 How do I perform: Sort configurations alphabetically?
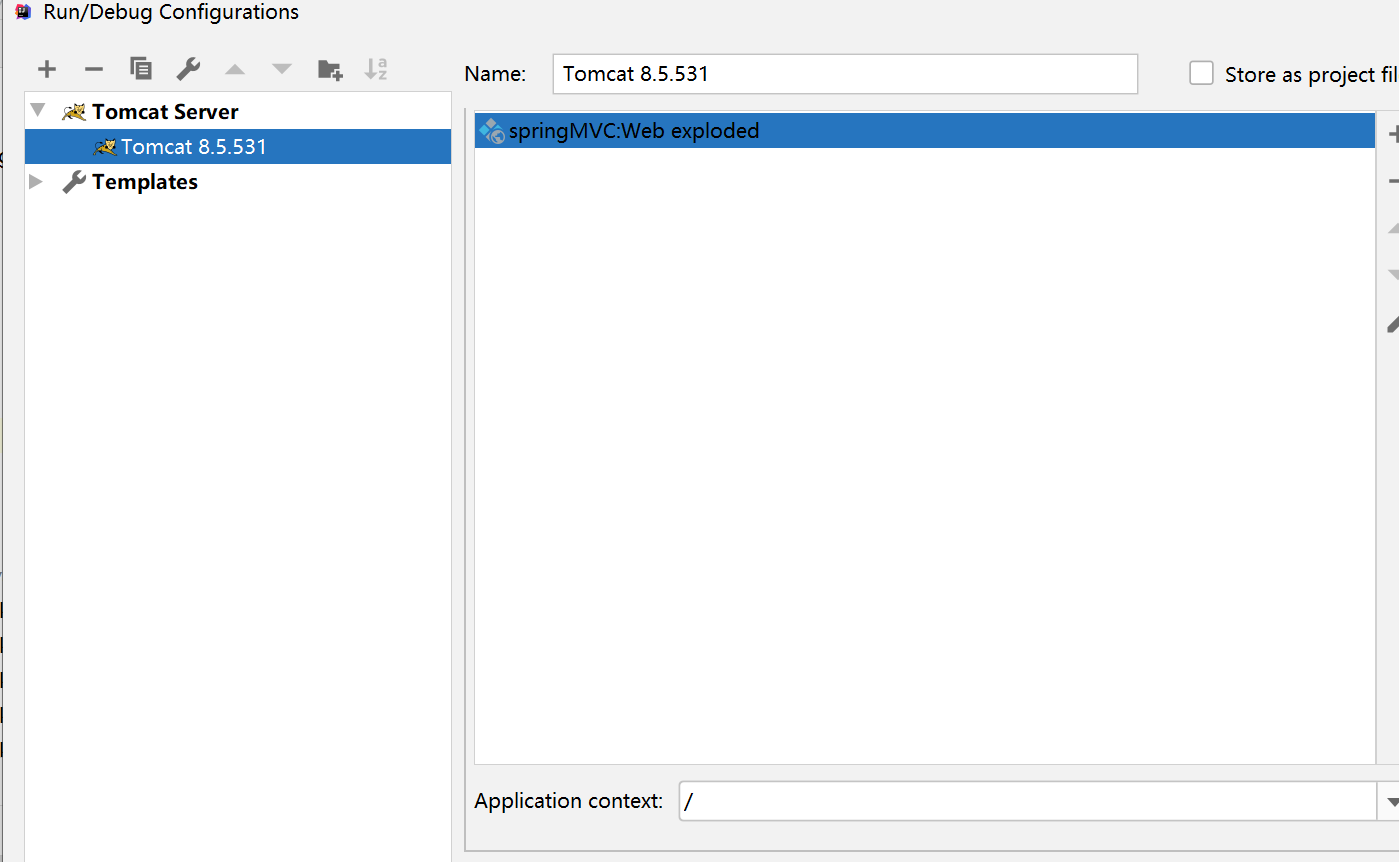[376, 69]
